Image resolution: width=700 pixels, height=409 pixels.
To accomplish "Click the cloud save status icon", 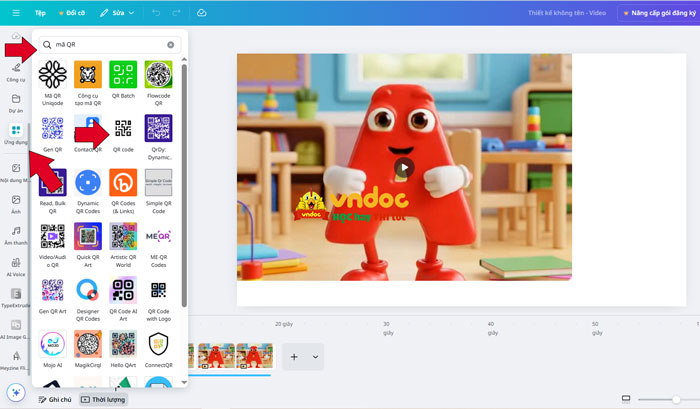I will (202, 13).
